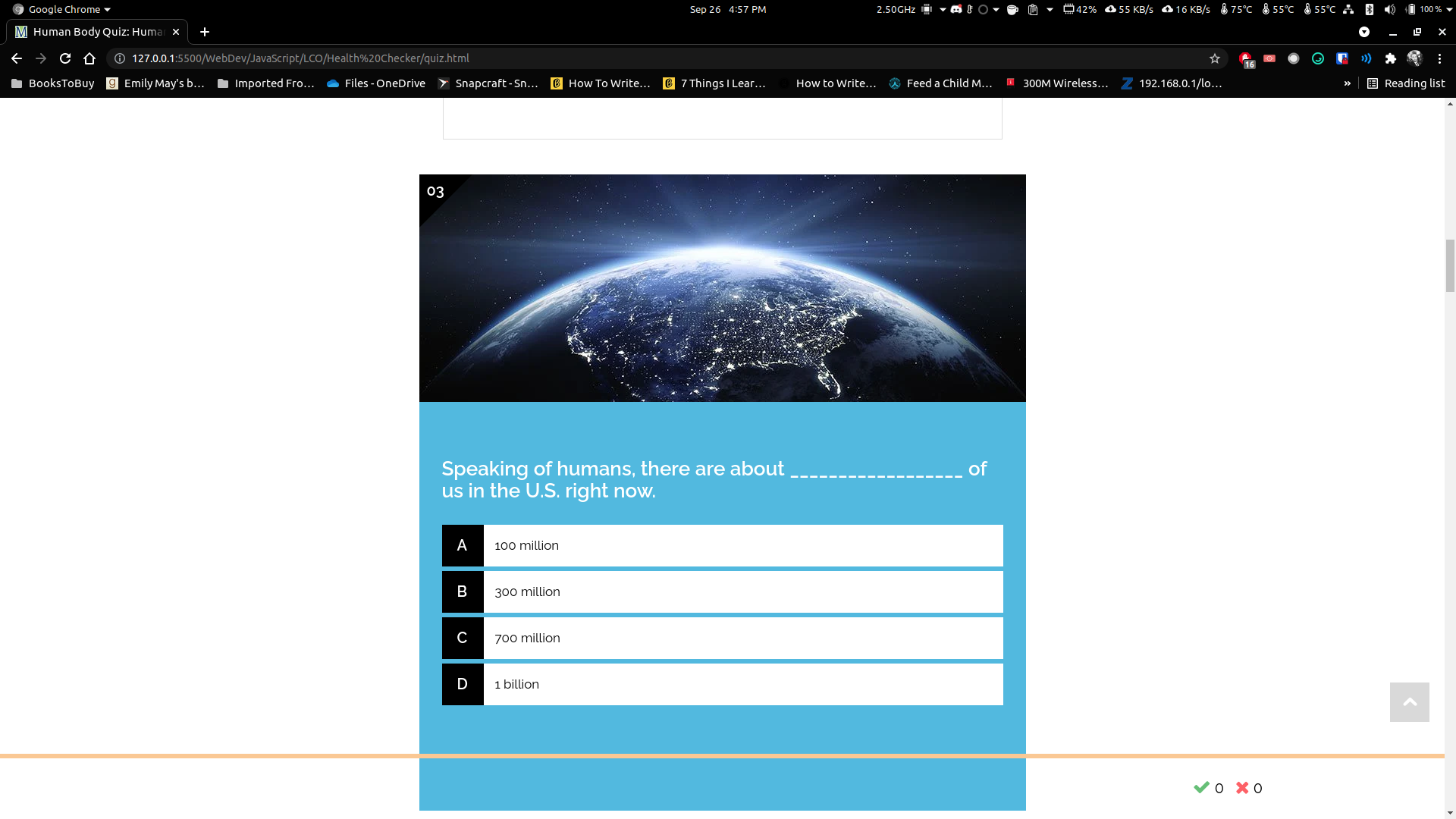Click the browser back arrow

pyautogui.click(x=17, y=58)
